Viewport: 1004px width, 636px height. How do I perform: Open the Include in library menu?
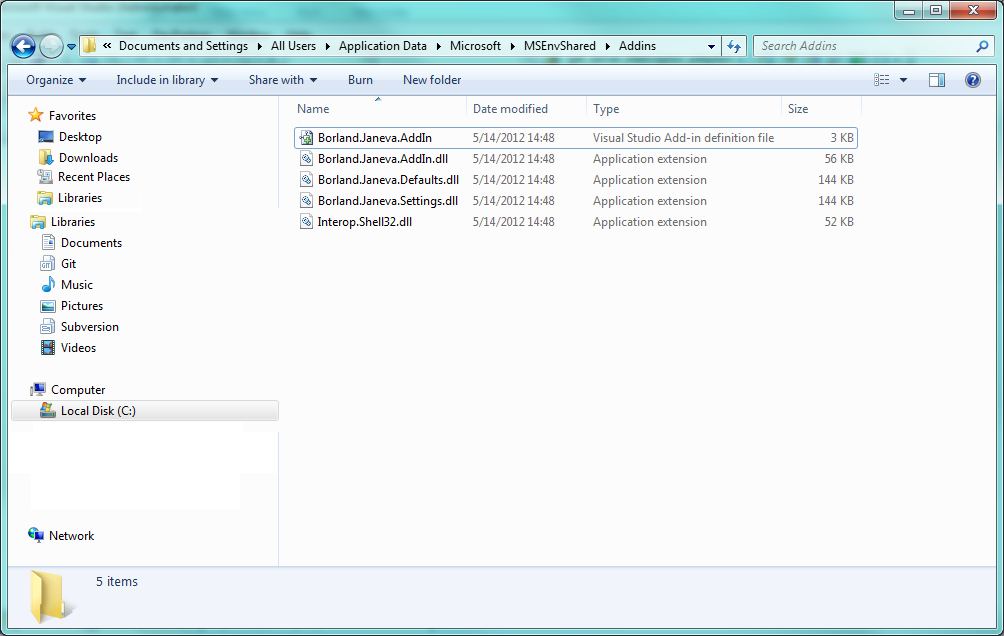pyautogui.click(x=167, y=80)
